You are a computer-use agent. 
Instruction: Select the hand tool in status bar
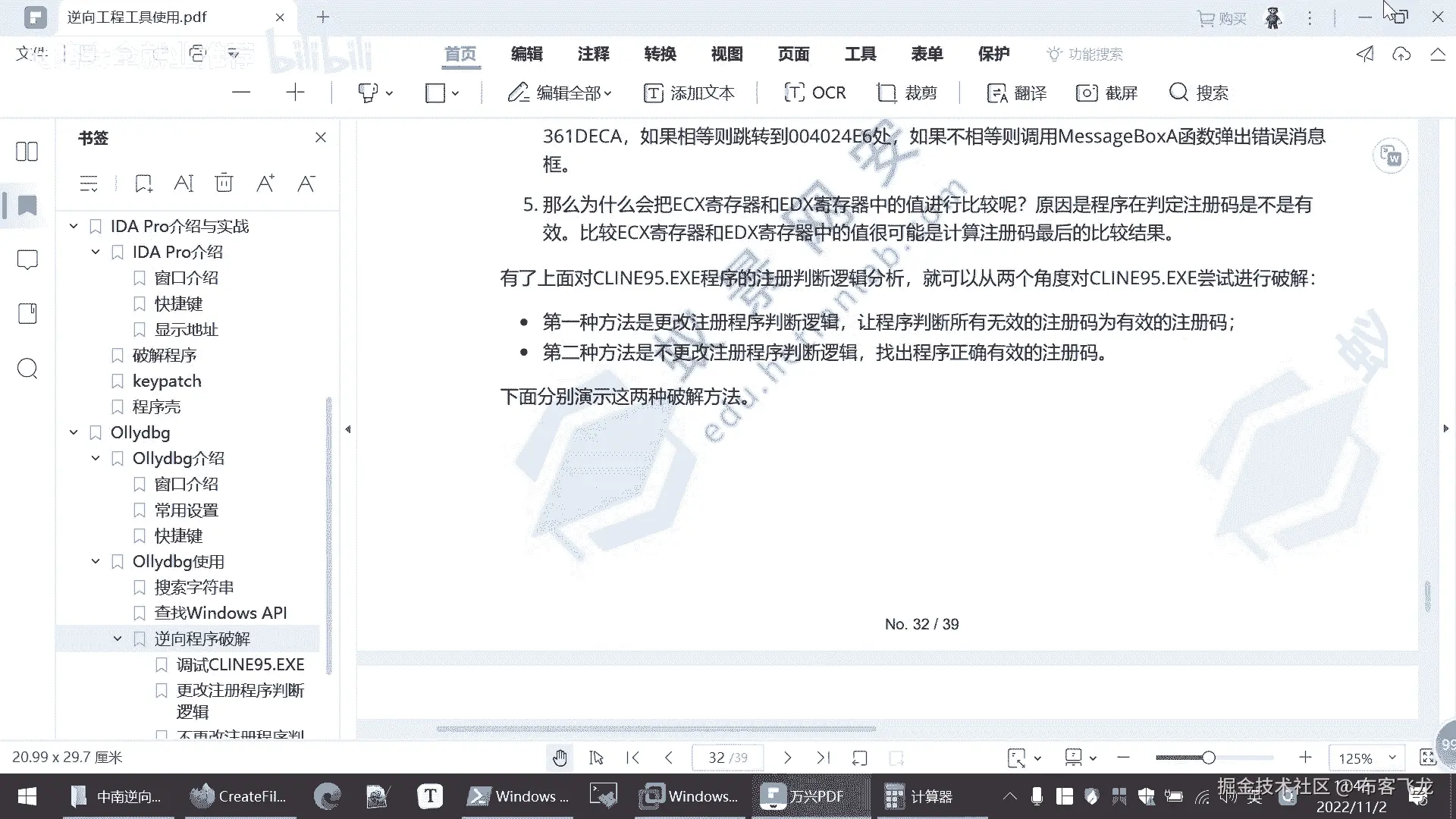560,758
